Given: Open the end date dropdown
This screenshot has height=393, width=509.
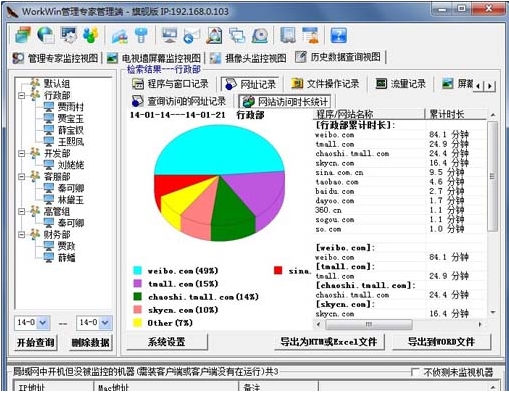Looking at the screenshot, I should coord(105,322).
